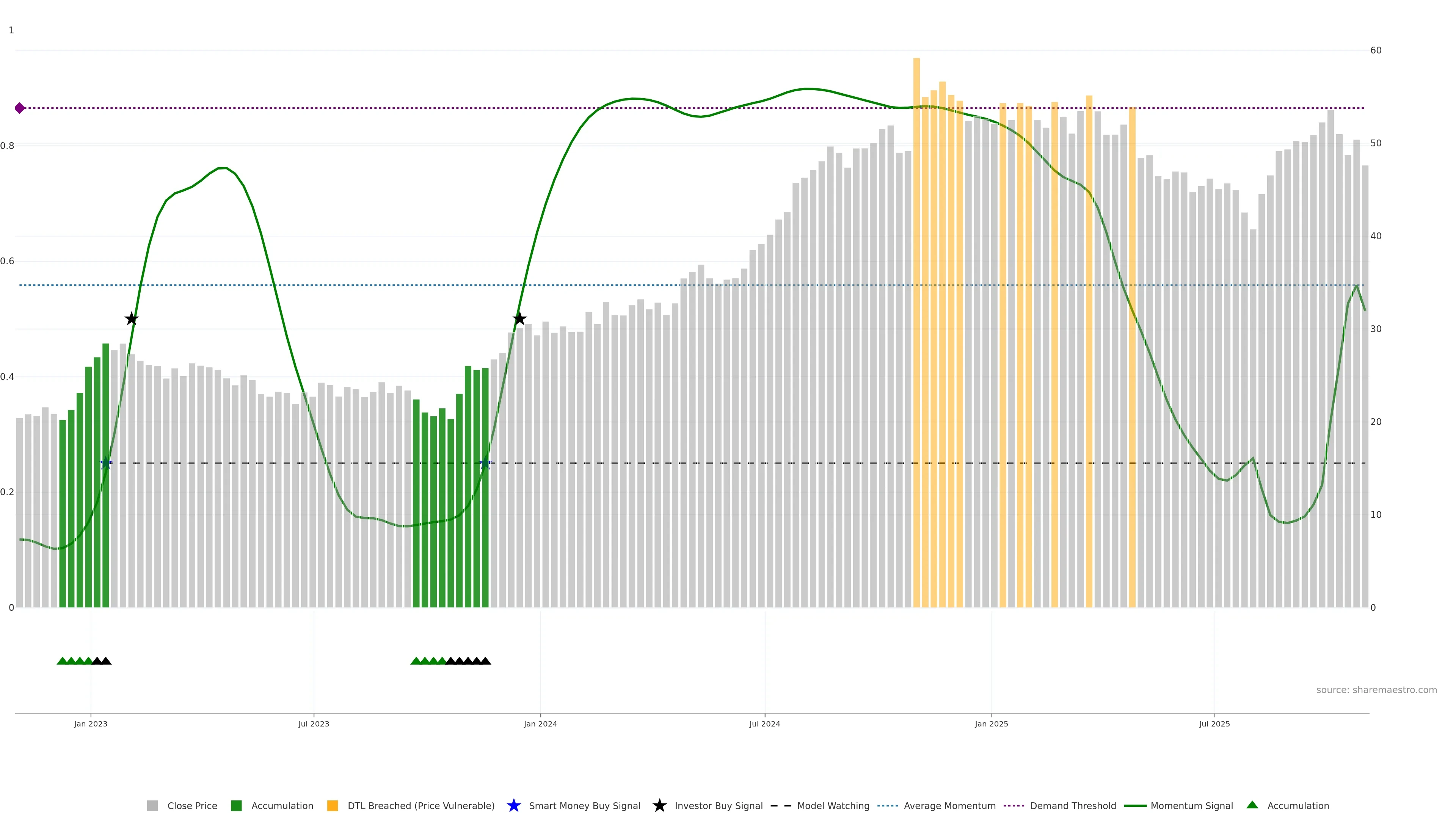Click the green square Accumulation legend swatch
Viewport: 1456px width, 819px height.
pyautogui.click(x=236, y=806)
